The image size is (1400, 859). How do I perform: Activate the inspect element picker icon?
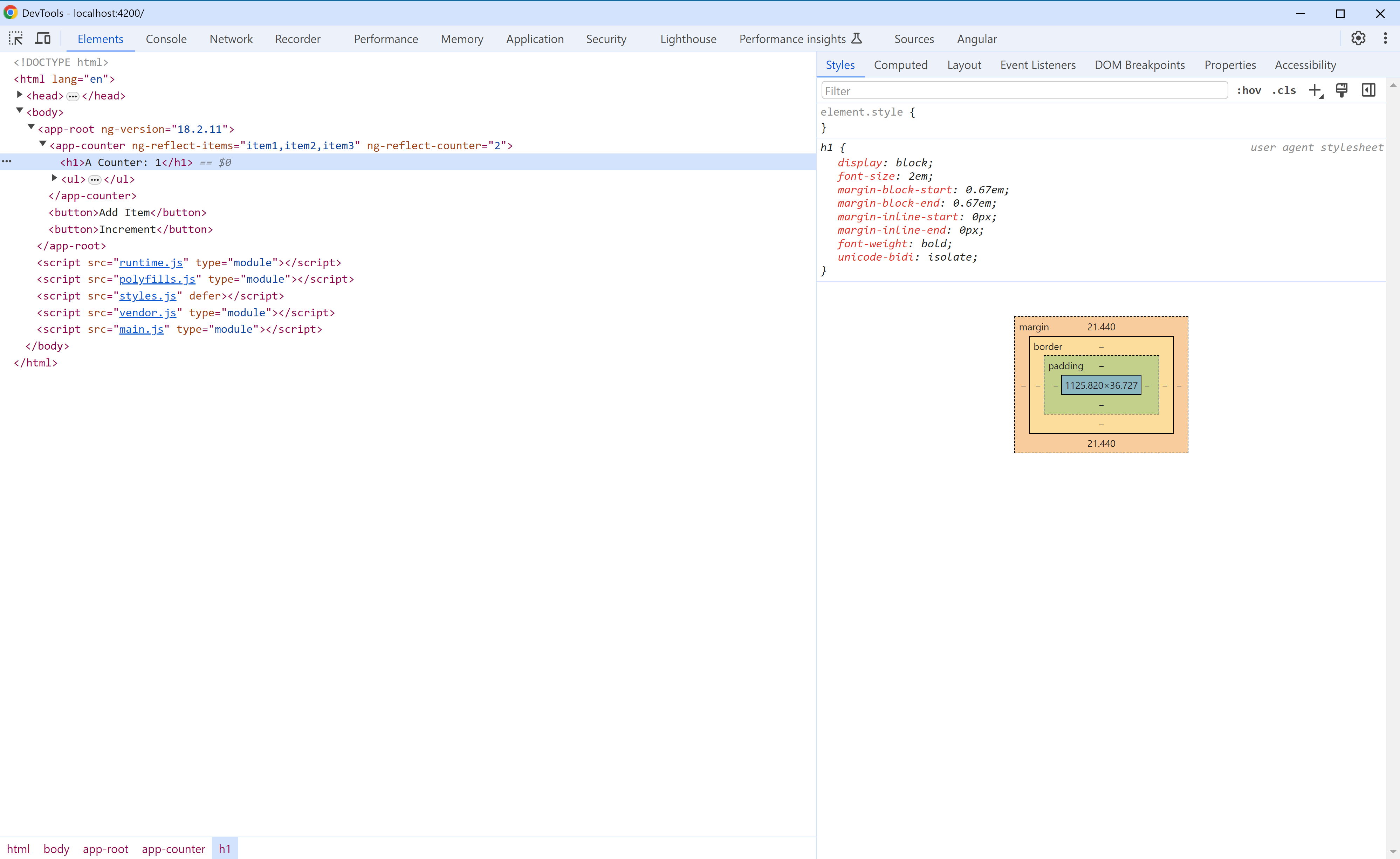tap(16, 39)
